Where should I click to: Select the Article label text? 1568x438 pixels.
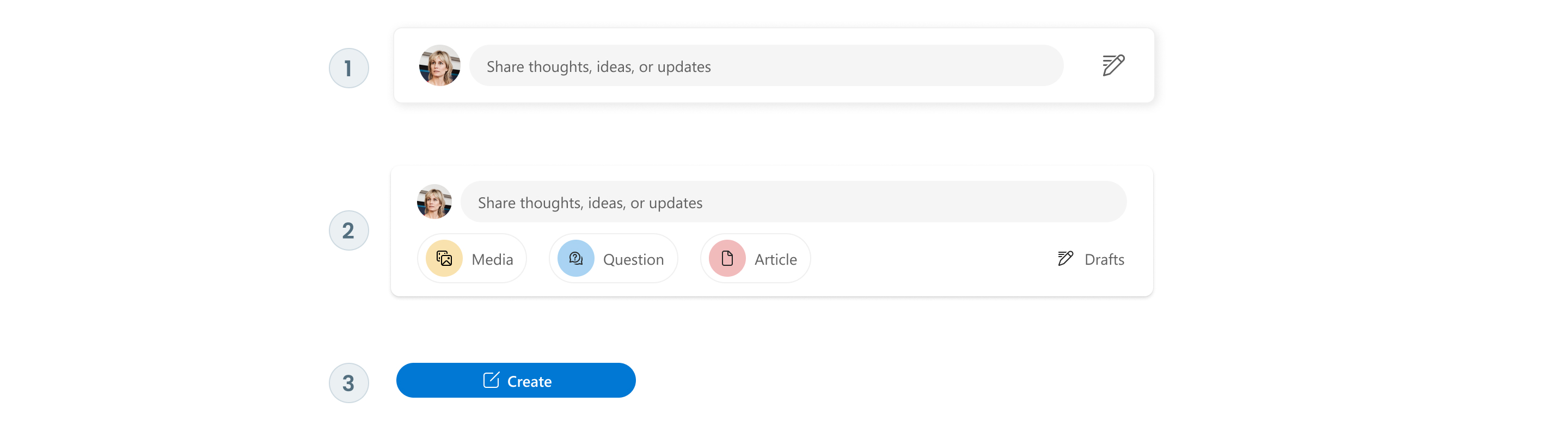[775, 259]
